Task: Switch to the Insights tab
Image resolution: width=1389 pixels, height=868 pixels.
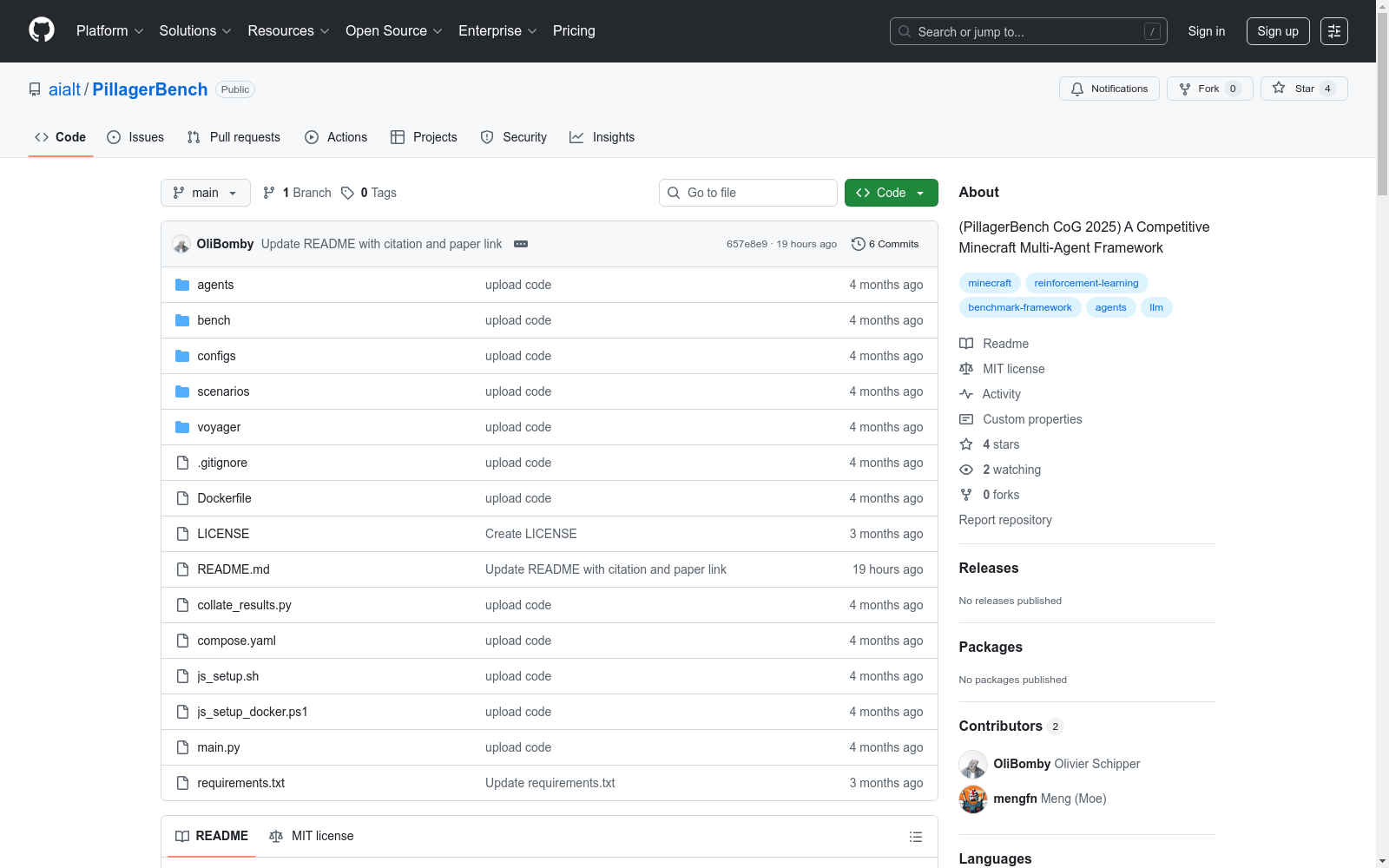Action: [x=602, y=137]
